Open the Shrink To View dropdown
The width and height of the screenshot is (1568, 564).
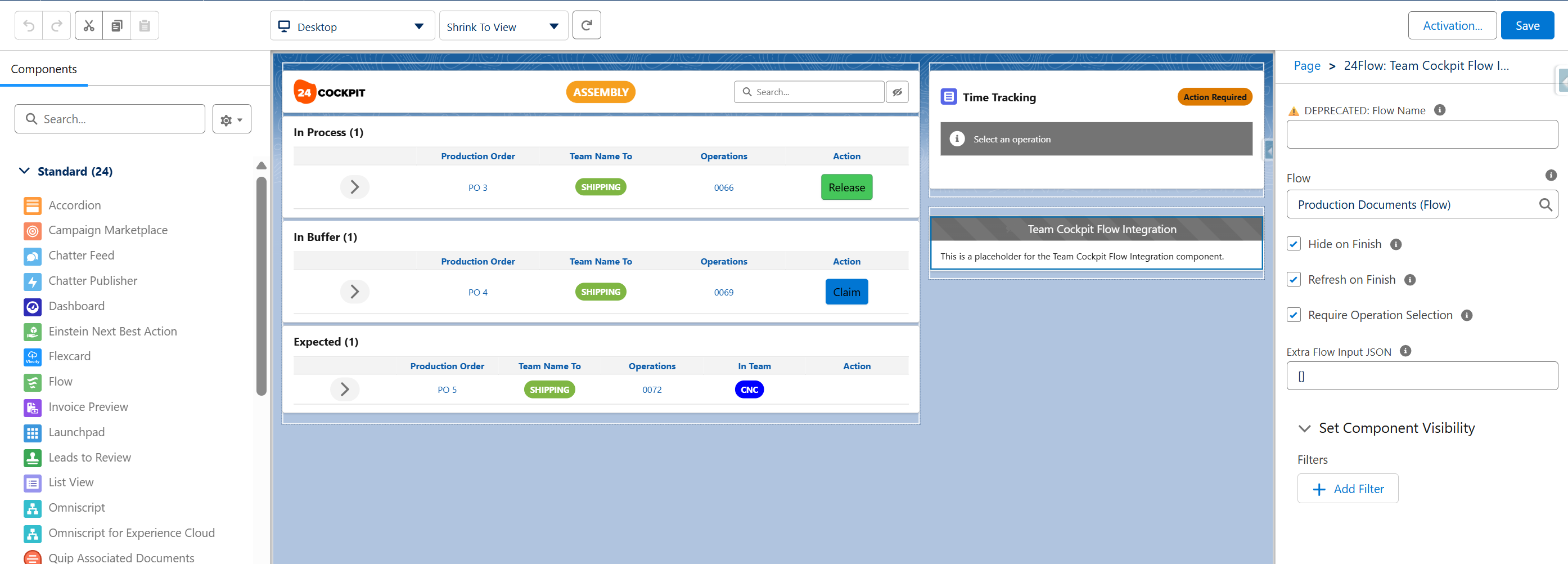click(503, 25)
